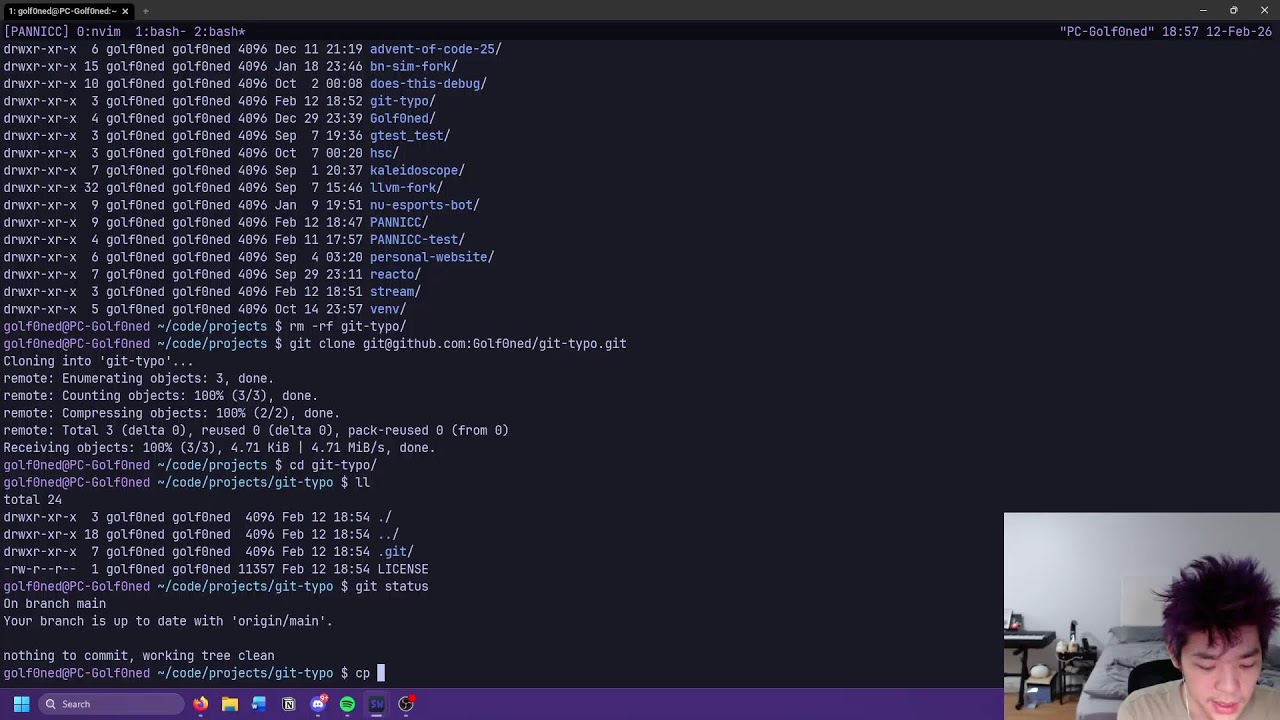The image size is (1280, 720).
Task: Click the "PC-Golf0ned" 18:57 12-Feb-26 status text
Action: [1166, 32]
